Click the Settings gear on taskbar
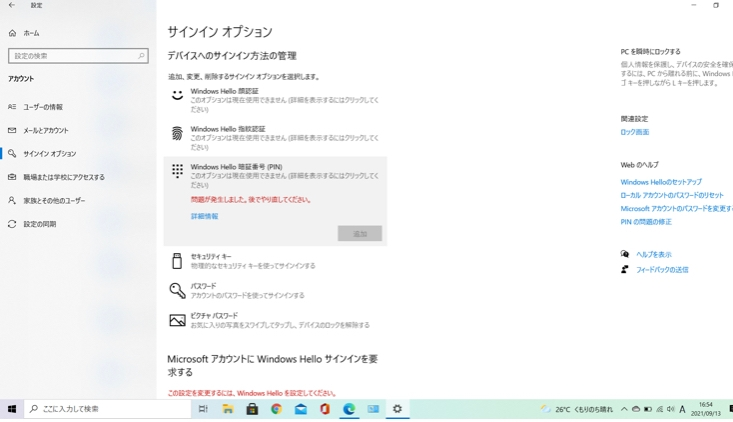 (x=397, y=409)
